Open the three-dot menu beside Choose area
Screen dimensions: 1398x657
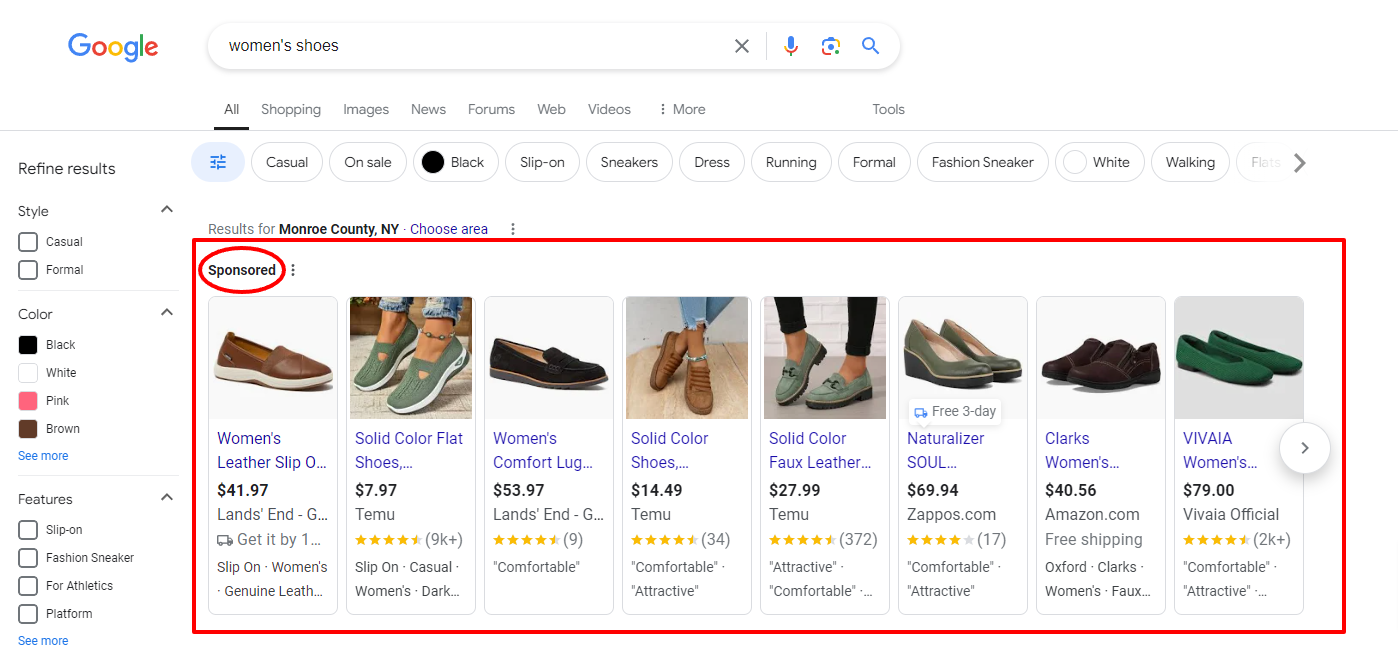pyautogui.click(x=513, y=229)
